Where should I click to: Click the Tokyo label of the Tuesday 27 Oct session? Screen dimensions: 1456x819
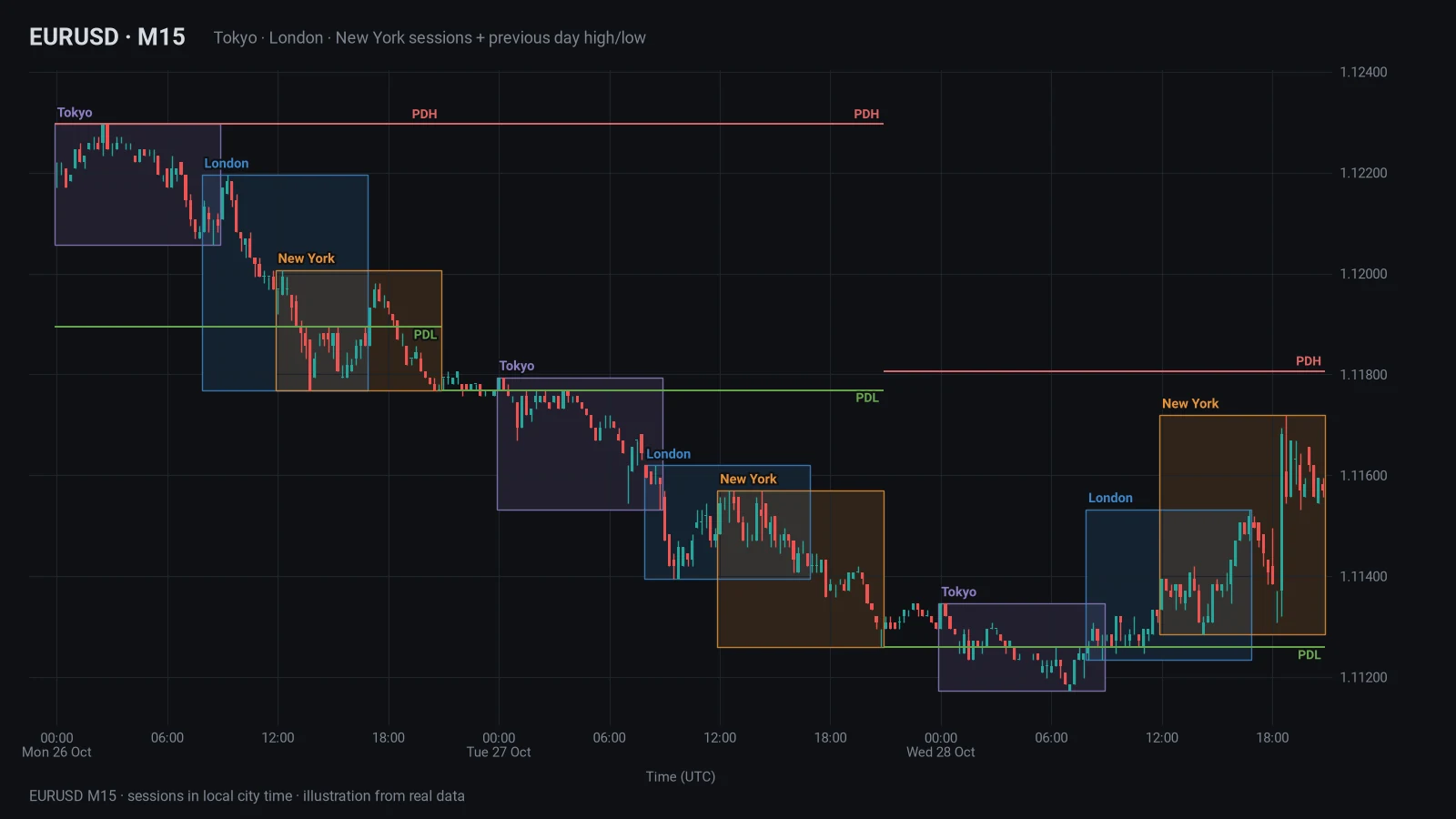[x=517, y=366]
